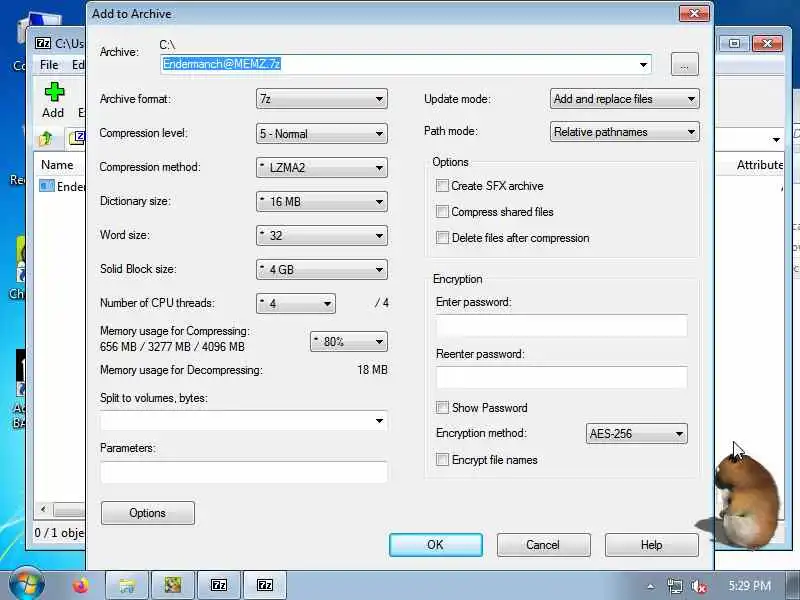Click the Attributes column header in 7-Zip
The height and width of the screenshot is (600, 800).
coord(759,165)
